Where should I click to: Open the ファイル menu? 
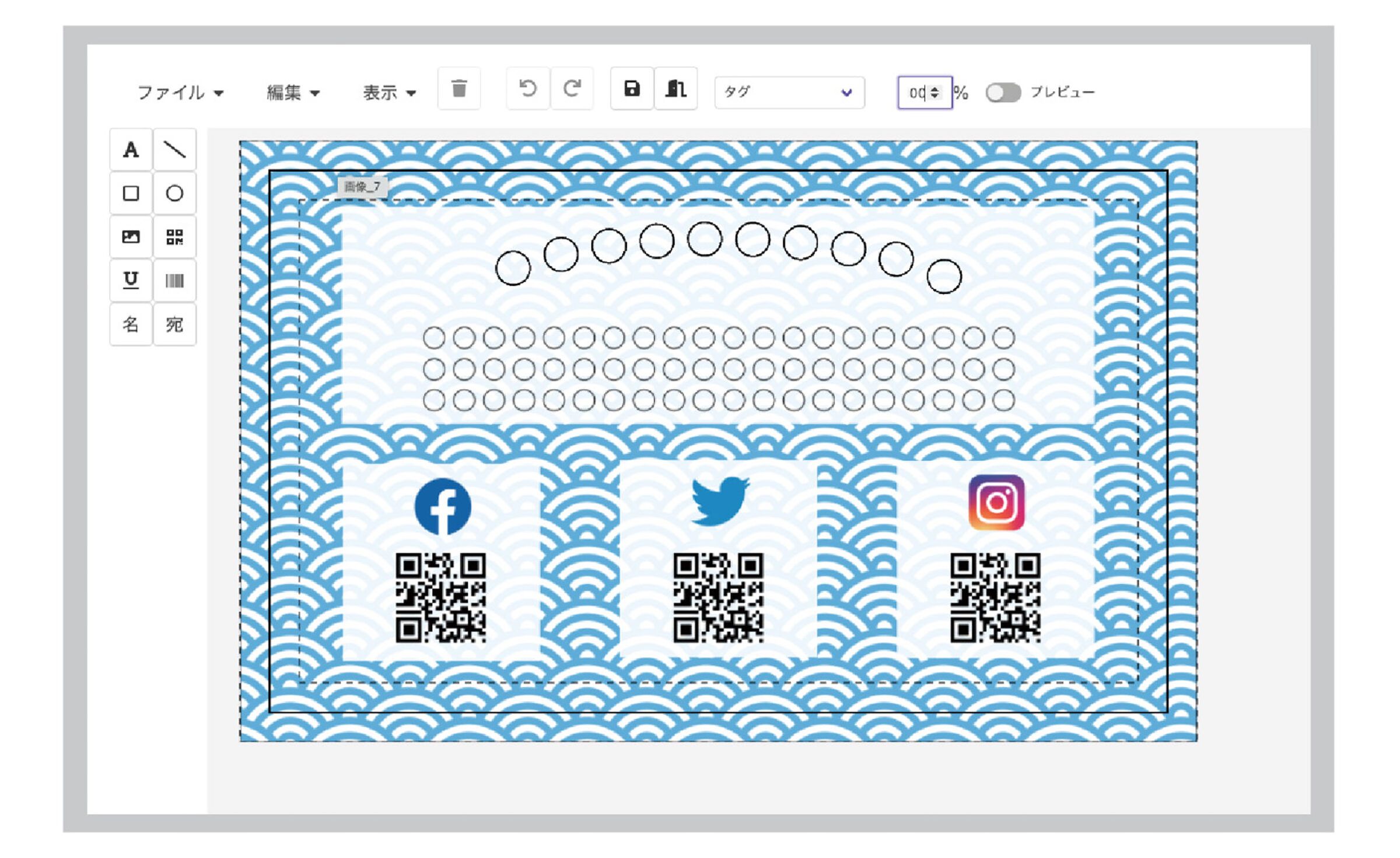[180, 92]
